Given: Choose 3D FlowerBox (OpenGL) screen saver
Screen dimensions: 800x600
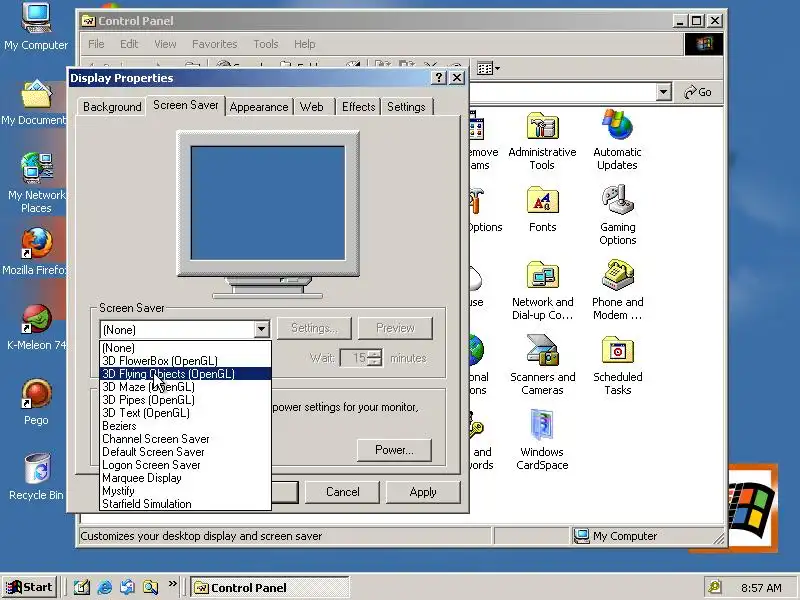Looking at the screenshot, I should (x=185, y=361).
